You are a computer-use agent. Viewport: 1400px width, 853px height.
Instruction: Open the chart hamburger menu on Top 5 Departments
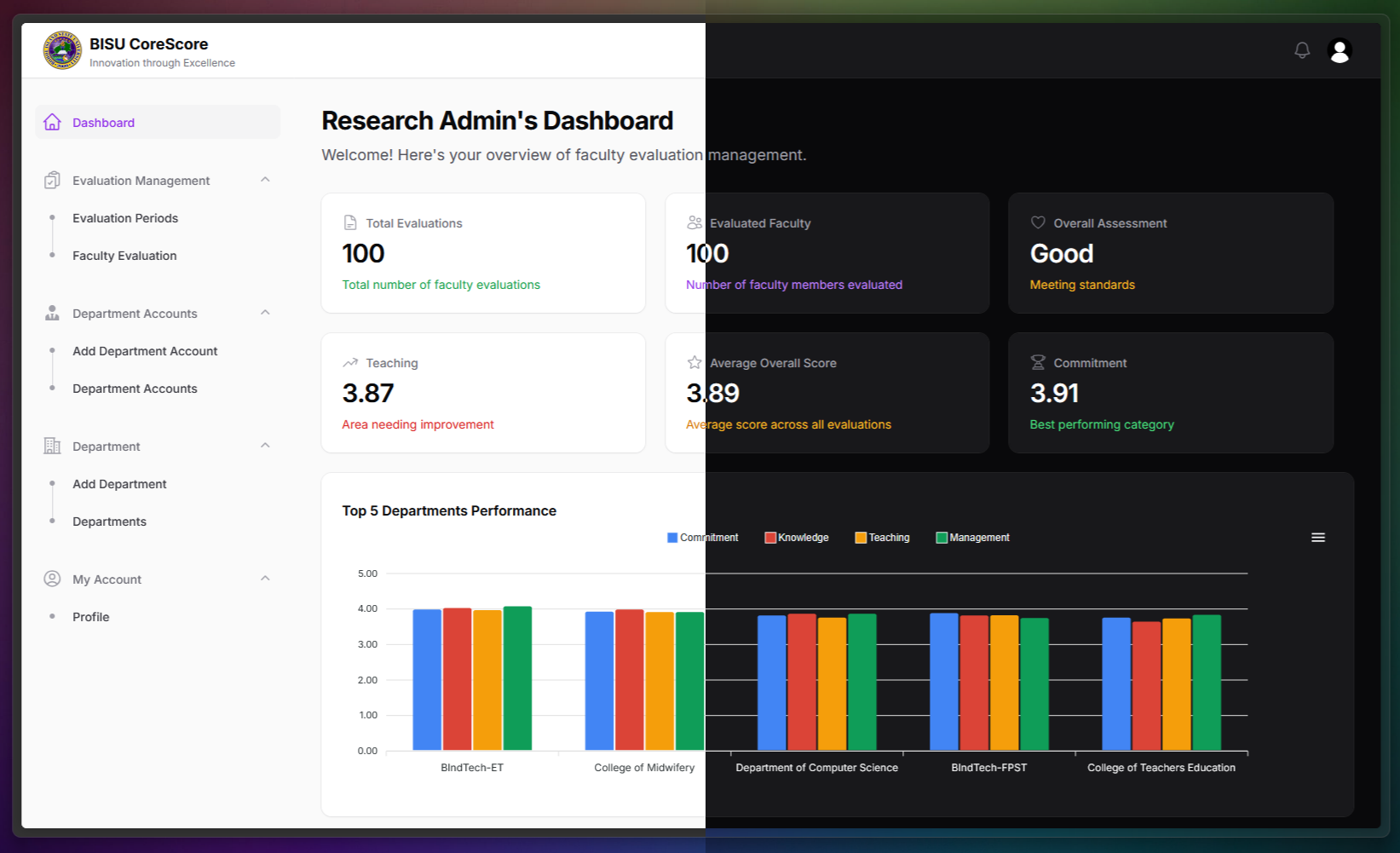(x=1318, y=537)
